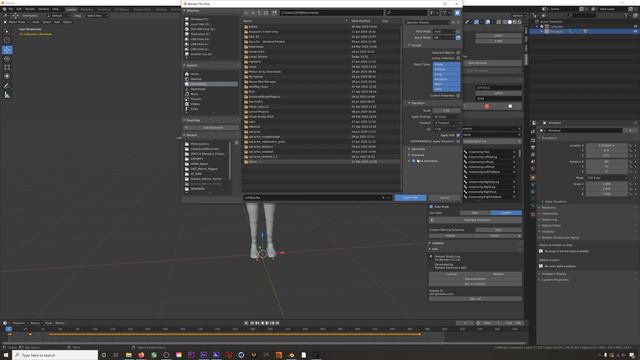Go to parent directory in file browser
This screenshot has height=360, width=640.
point(259,13)
